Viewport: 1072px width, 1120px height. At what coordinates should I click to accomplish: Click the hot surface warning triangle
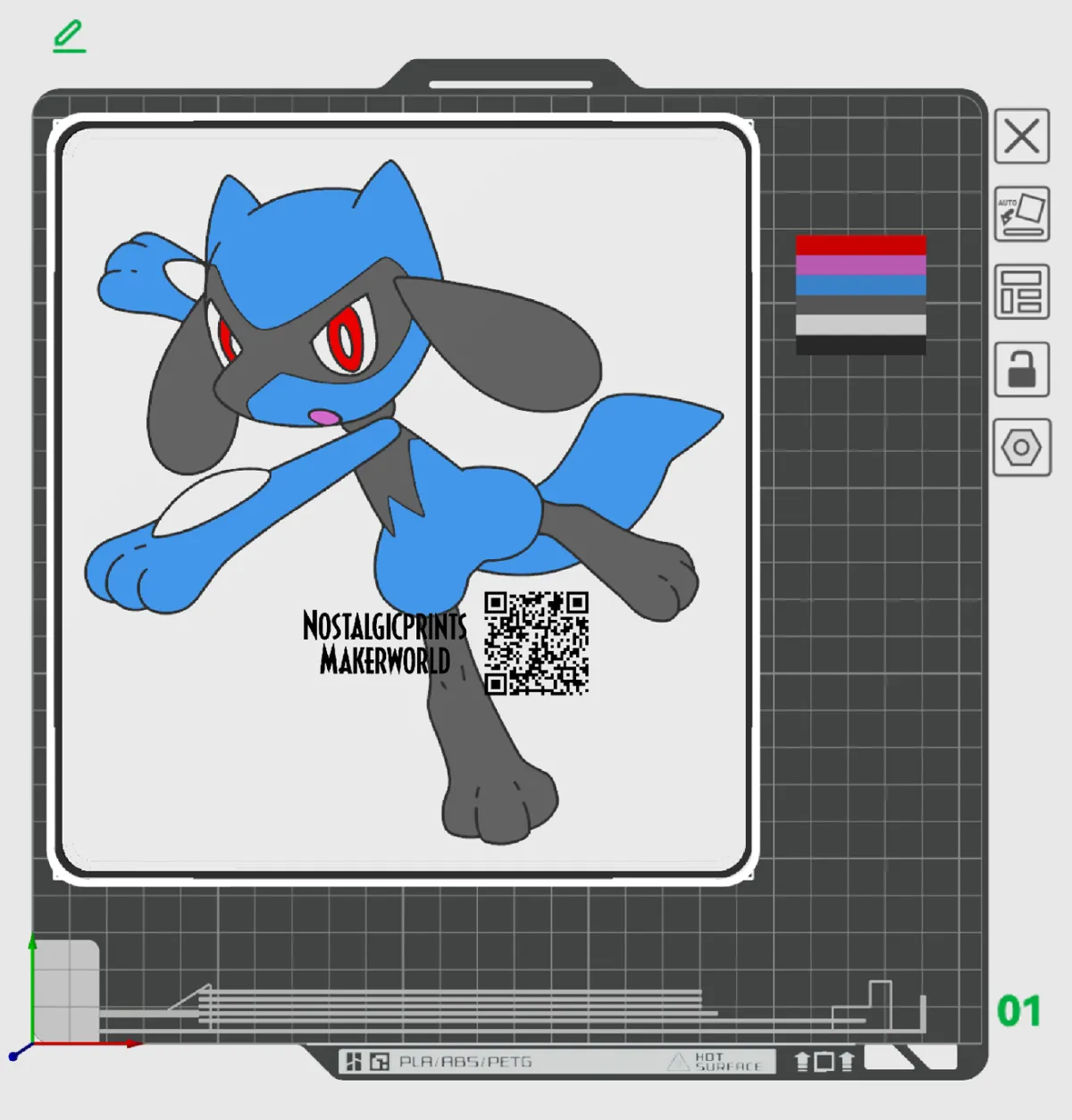677,1061
